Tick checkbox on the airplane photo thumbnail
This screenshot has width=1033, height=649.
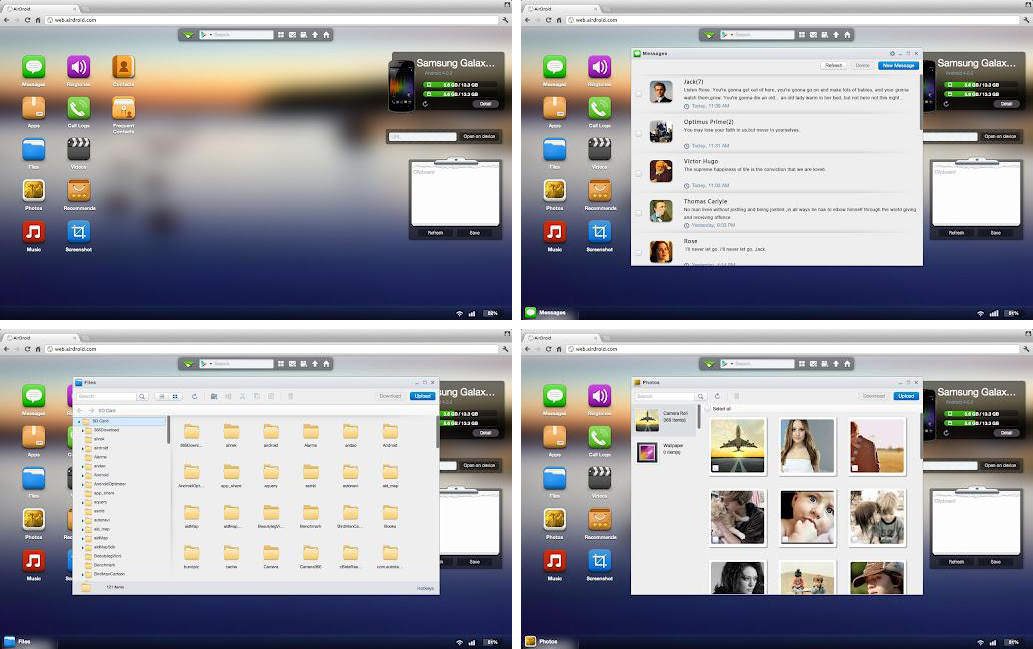(715, 468)
